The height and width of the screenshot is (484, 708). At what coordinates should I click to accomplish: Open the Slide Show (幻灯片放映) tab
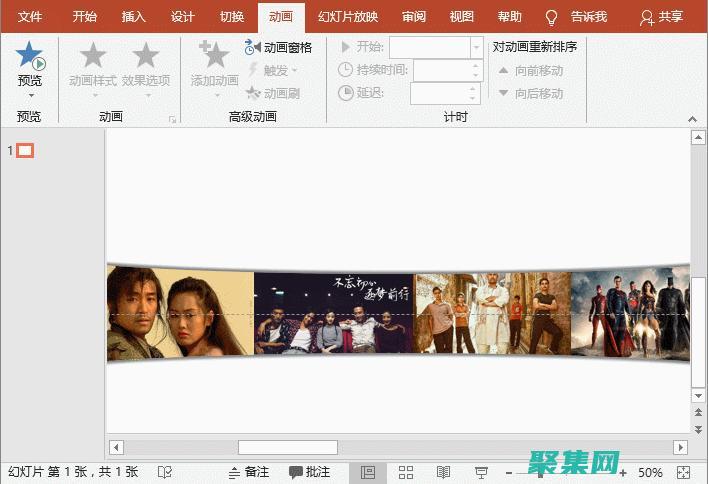pos(347,17)
